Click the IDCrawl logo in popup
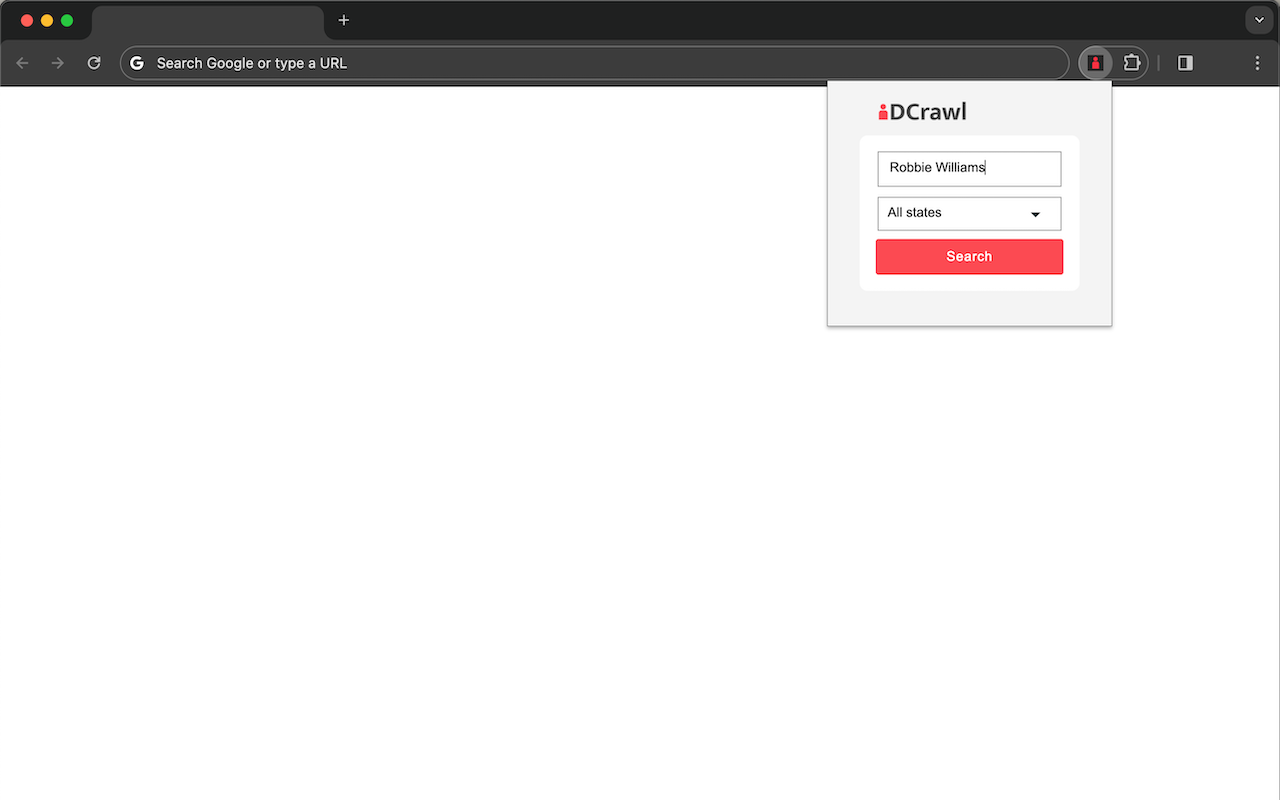Viewport: 1280px width, 800px height. [x=922, y=112]
